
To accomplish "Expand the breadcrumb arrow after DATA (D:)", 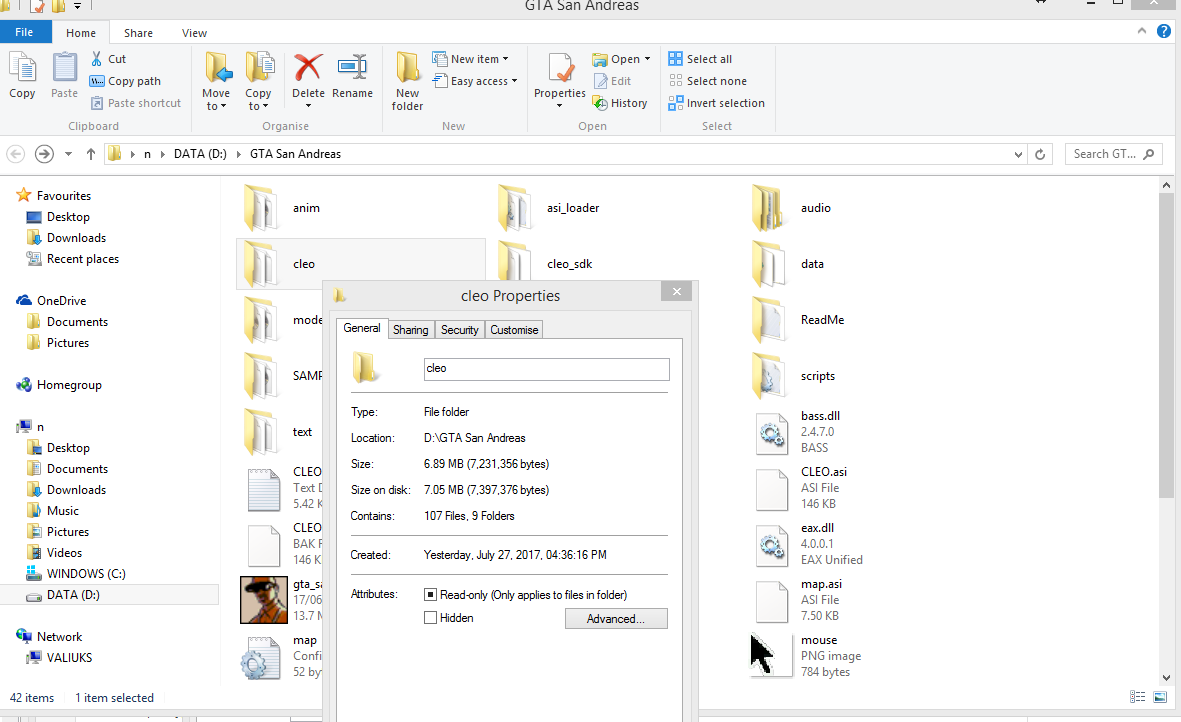I will tap(239, 154).
